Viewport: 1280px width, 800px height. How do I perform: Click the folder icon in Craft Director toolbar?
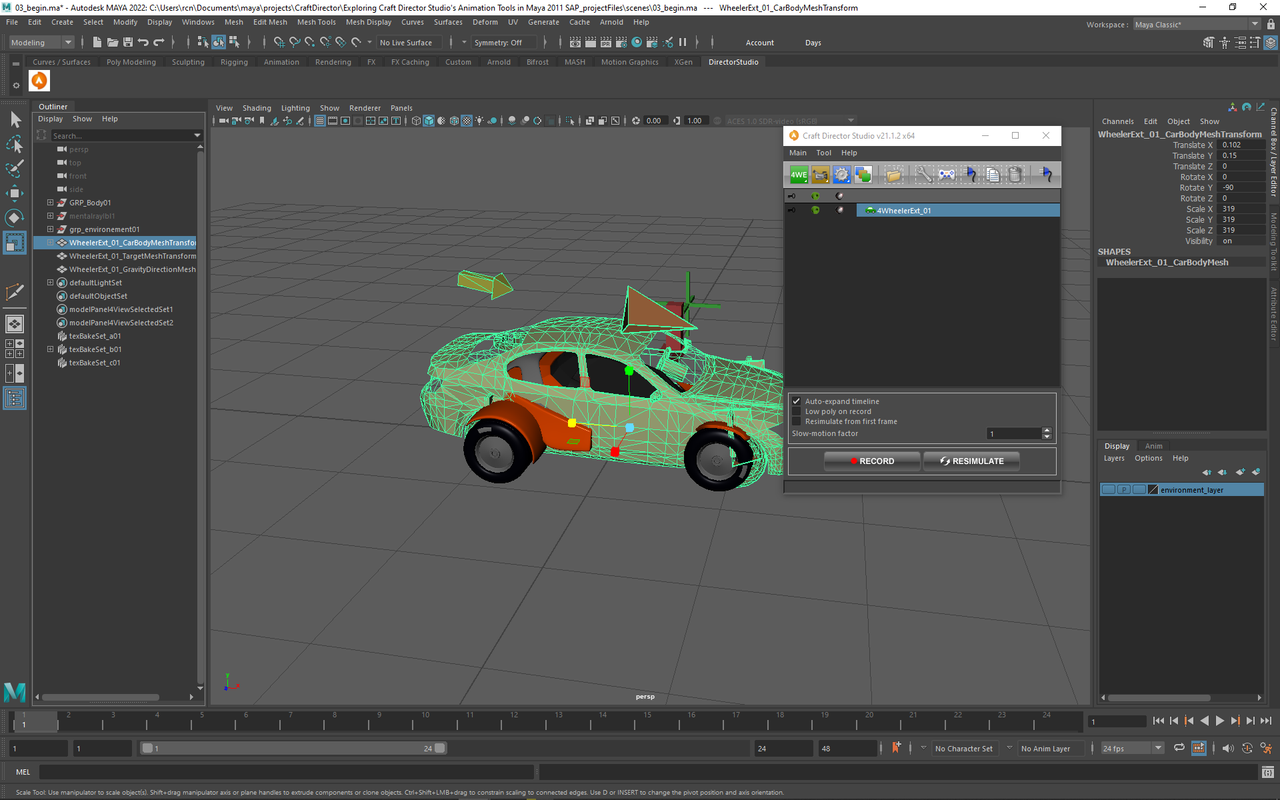[894, 174]
